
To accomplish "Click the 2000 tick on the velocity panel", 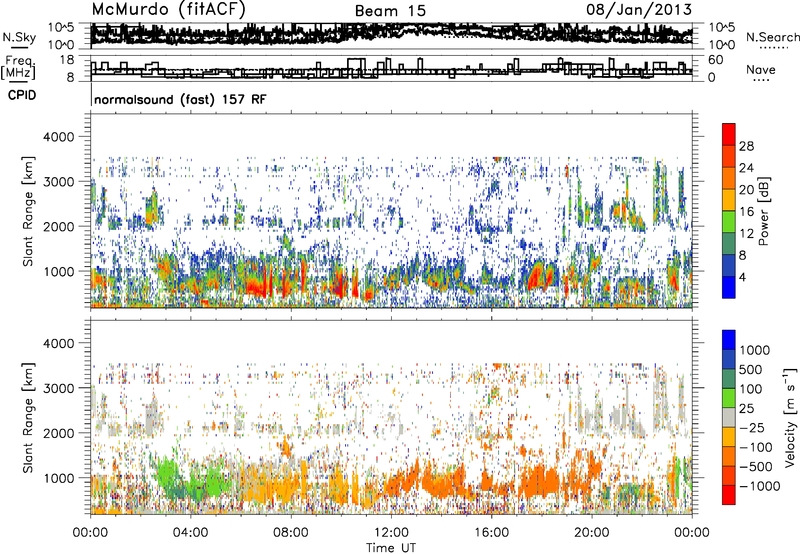I will tap(59, 433).
